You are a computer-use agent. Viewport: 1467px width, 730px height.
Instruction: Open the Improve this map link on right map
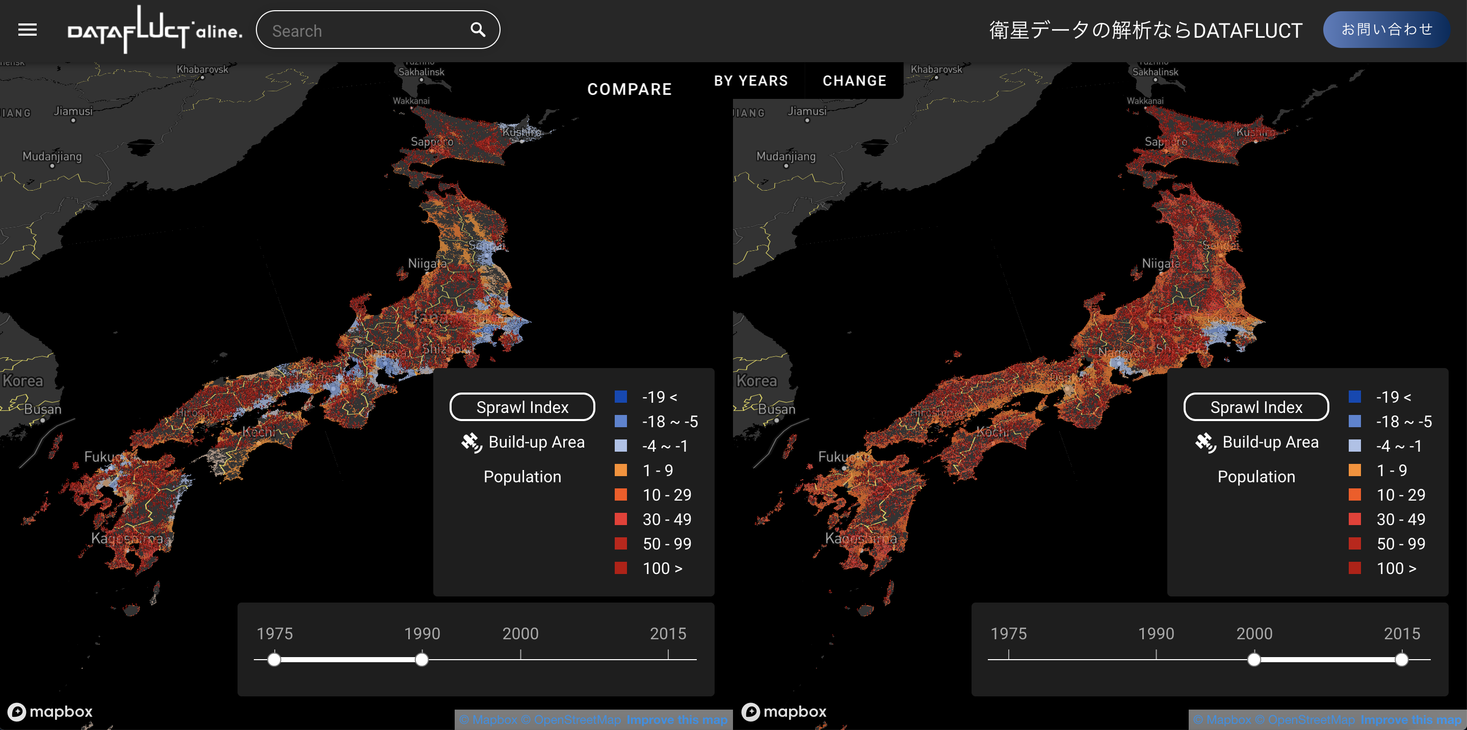1410,720
